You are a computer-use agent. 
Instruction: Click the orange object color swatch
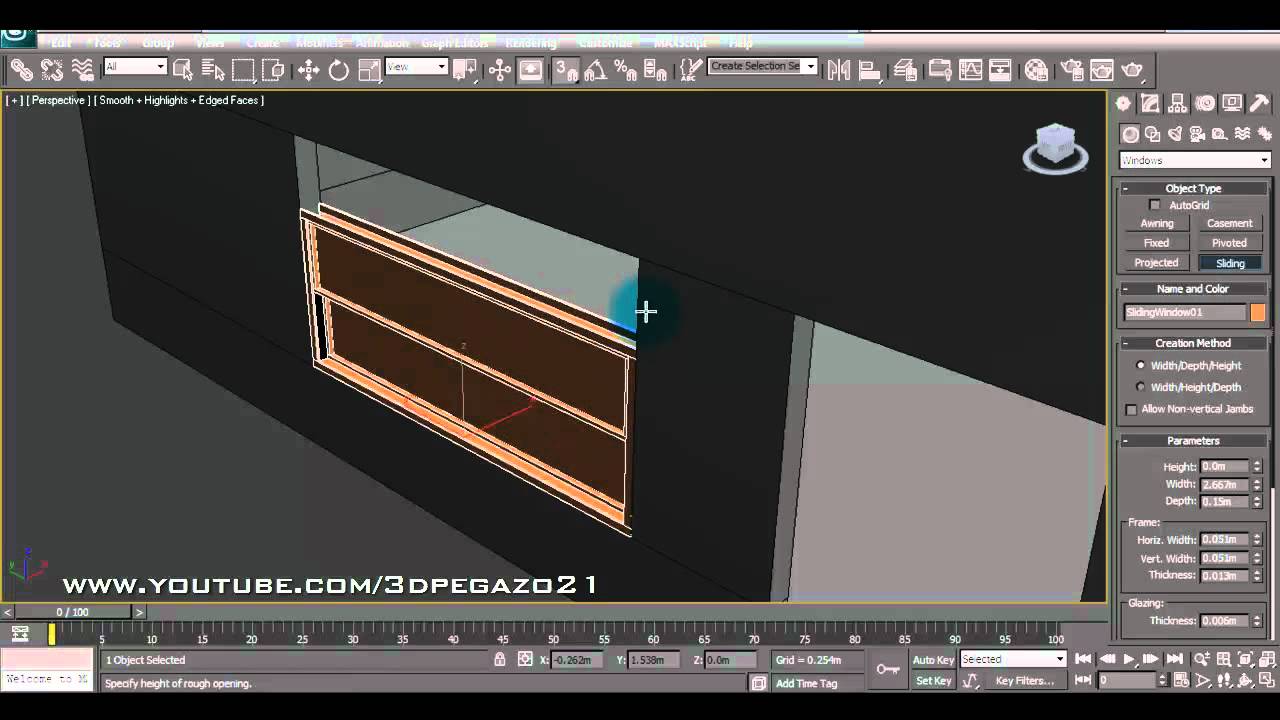click(1257, 313)
